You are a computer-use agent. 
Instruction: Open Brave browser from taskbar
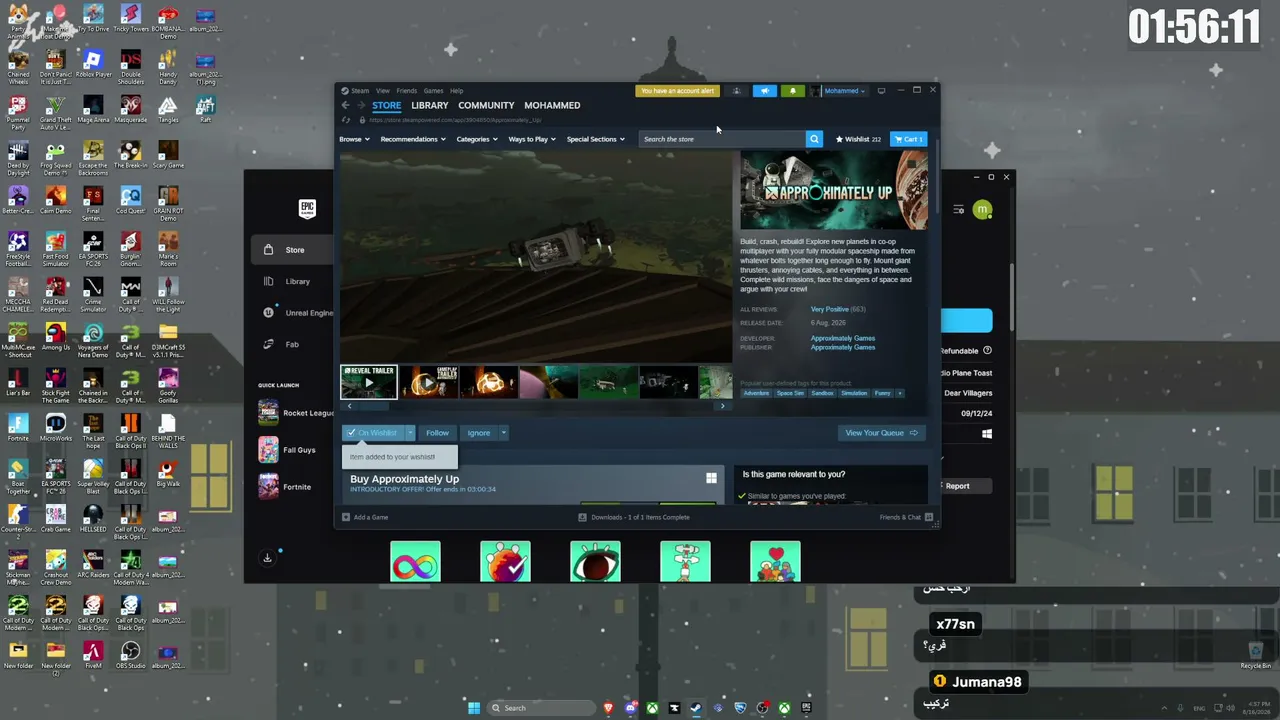(608, 708)
